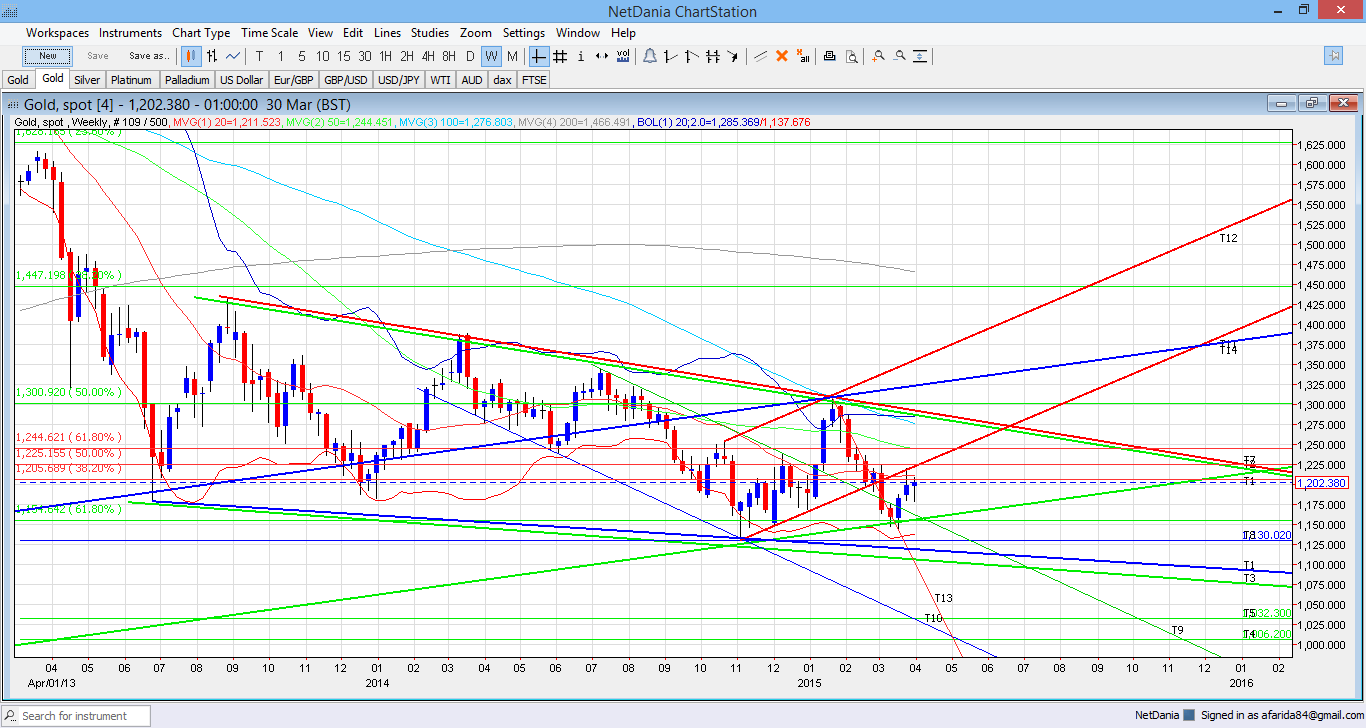Viewport: 1366px width, 728px height.
Task: Click the Save button
Action: click(x=98, y=56)
